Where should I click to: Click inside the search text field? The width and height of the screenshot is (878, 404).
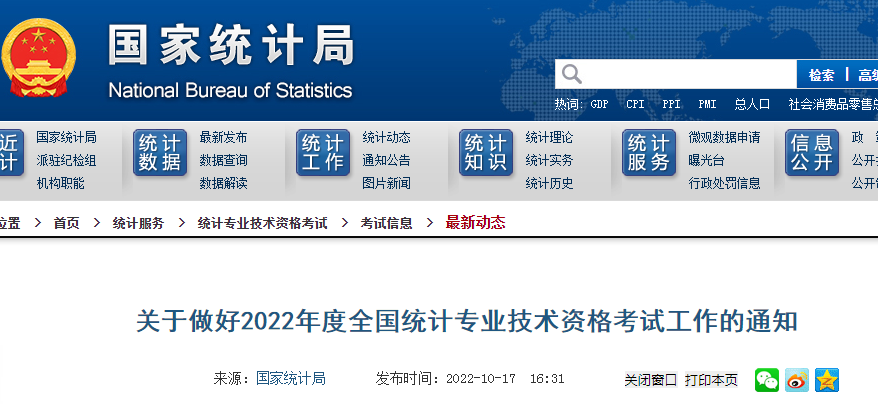[x=690, y=75]
